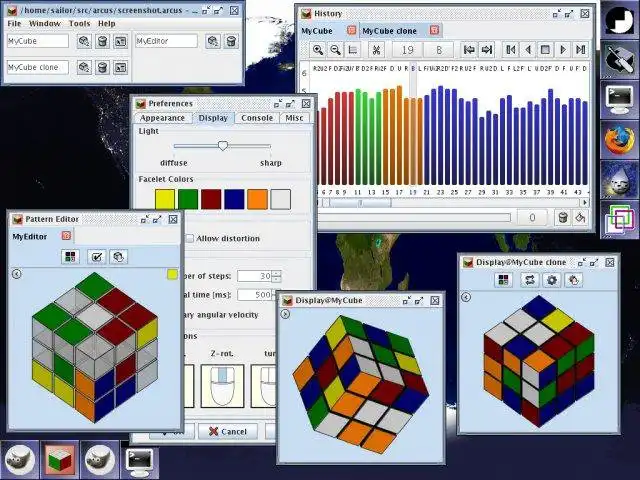640x480 pixels.
Task: Click the color grid icon in Pattern Editor
Action: pyautogui.click(x=70, y=257)
